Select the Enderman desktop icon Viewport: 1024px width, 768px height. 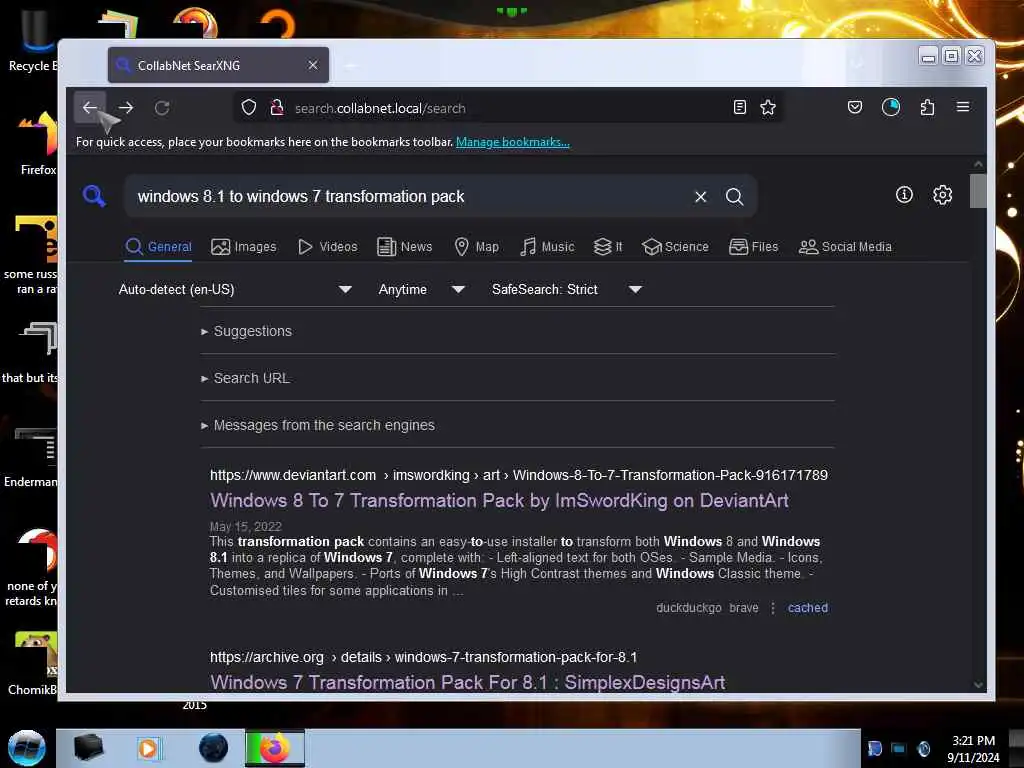[33, 457]
